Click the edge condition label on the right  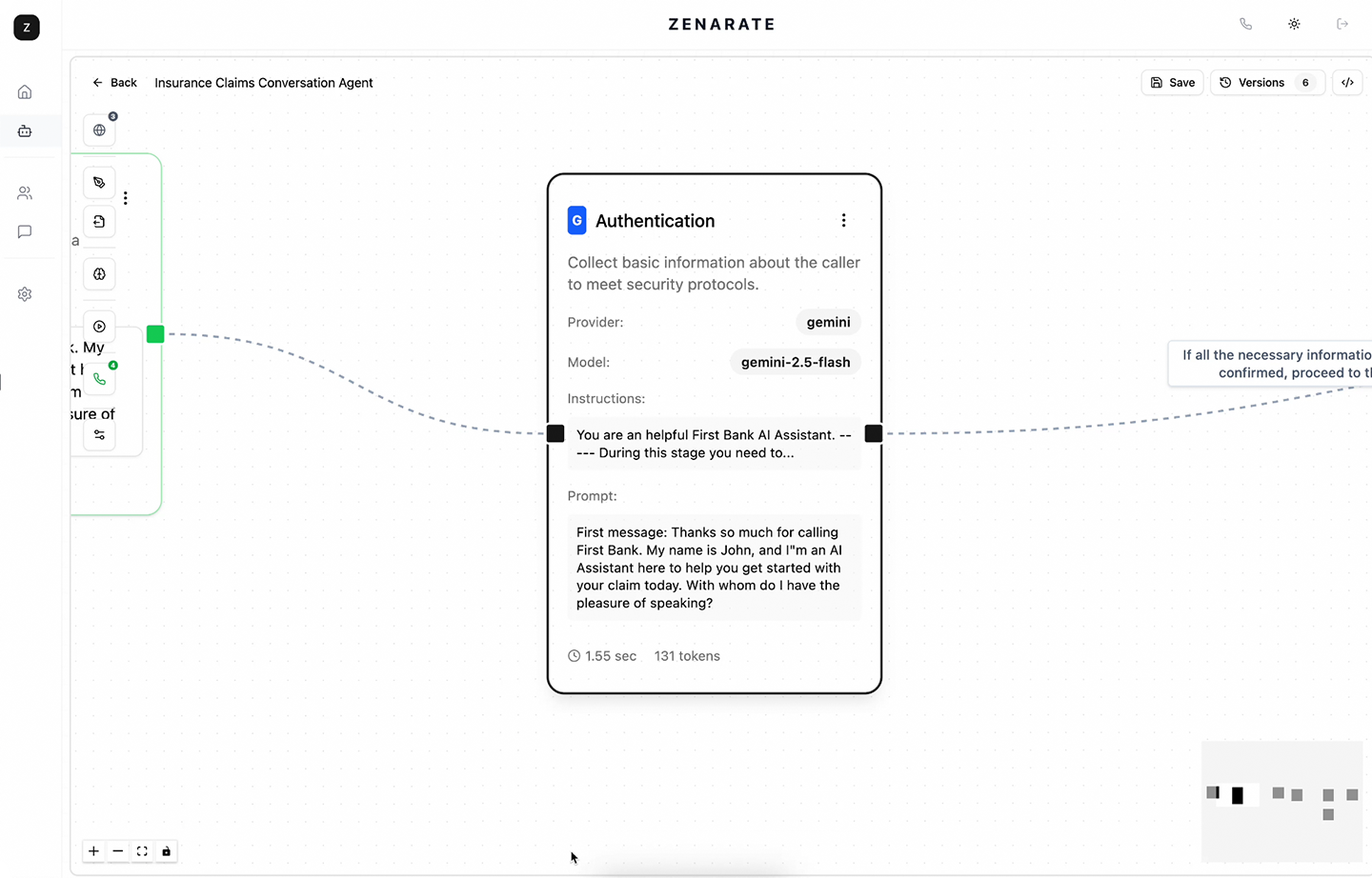1271,364
